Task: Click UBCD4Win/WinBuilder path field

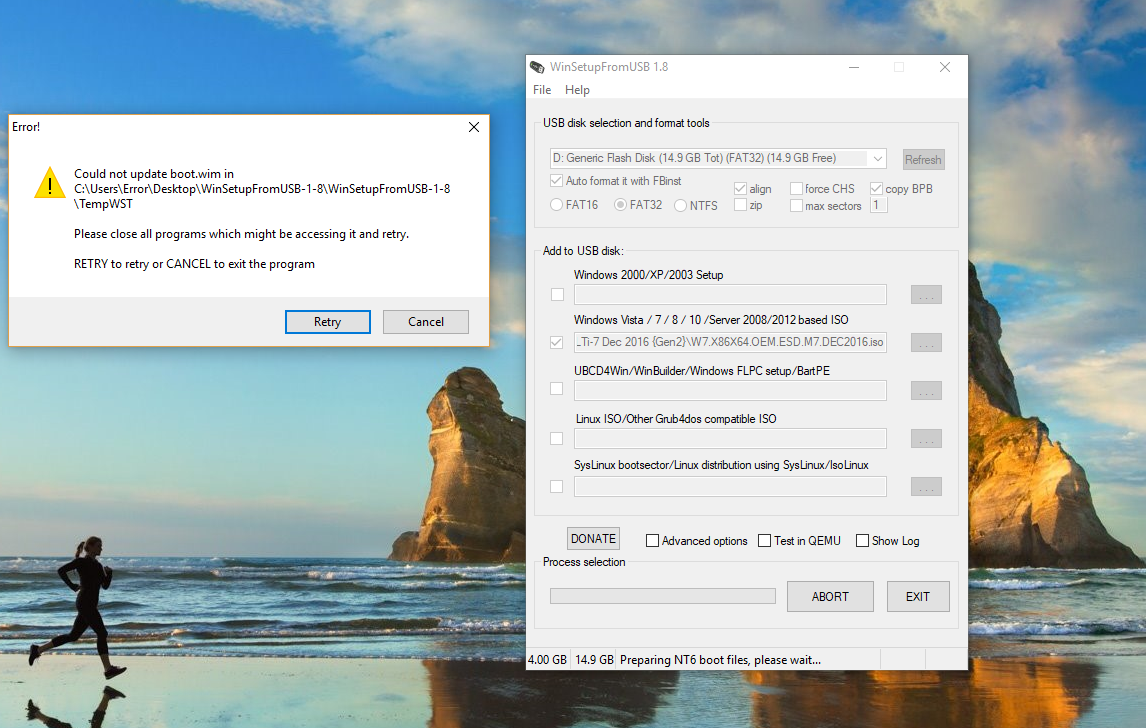Action: [x=730, y=390]
